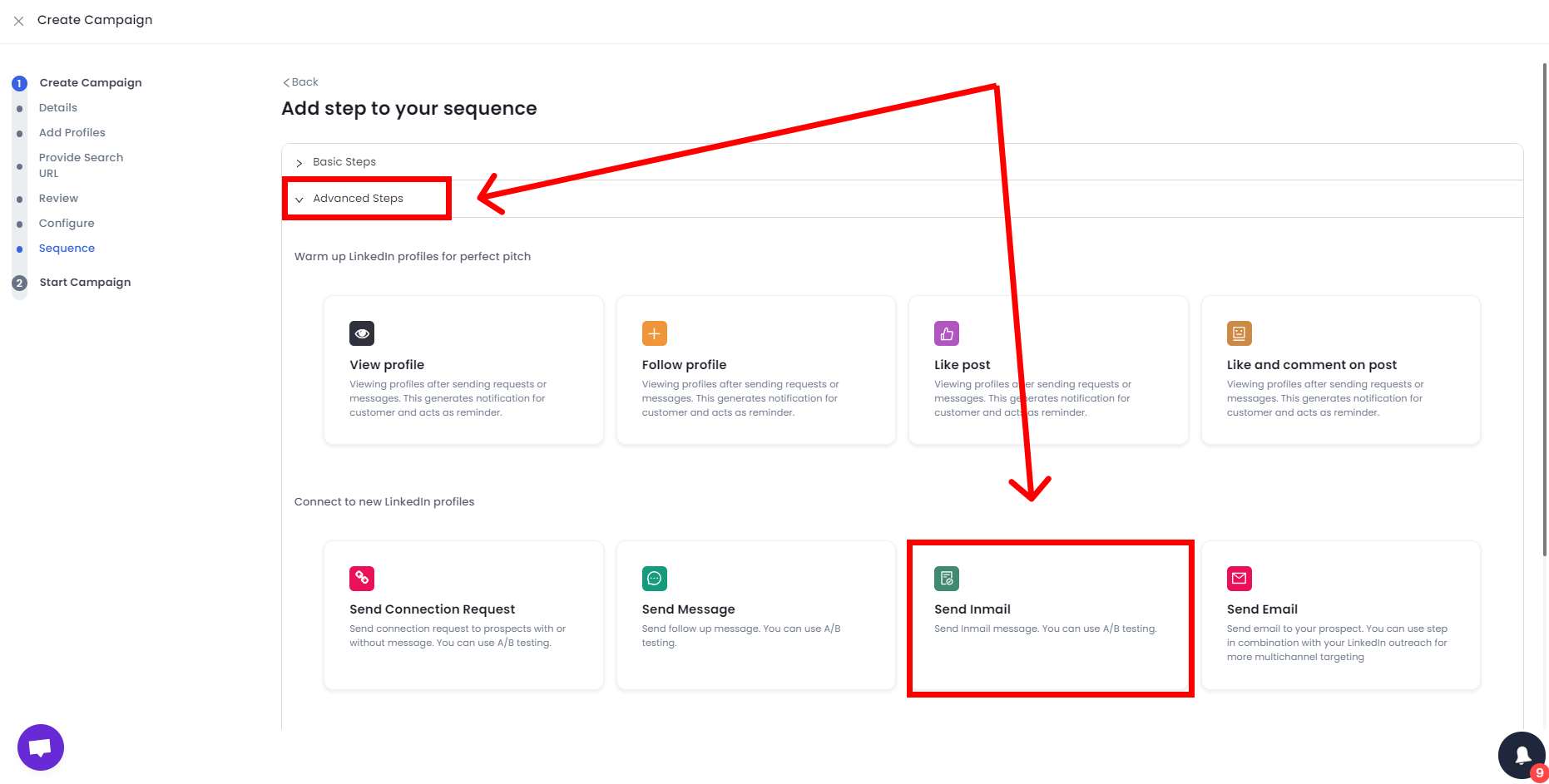Open notifications via the bell icon
The image size is (1549, 784).
coord(1522,754)
